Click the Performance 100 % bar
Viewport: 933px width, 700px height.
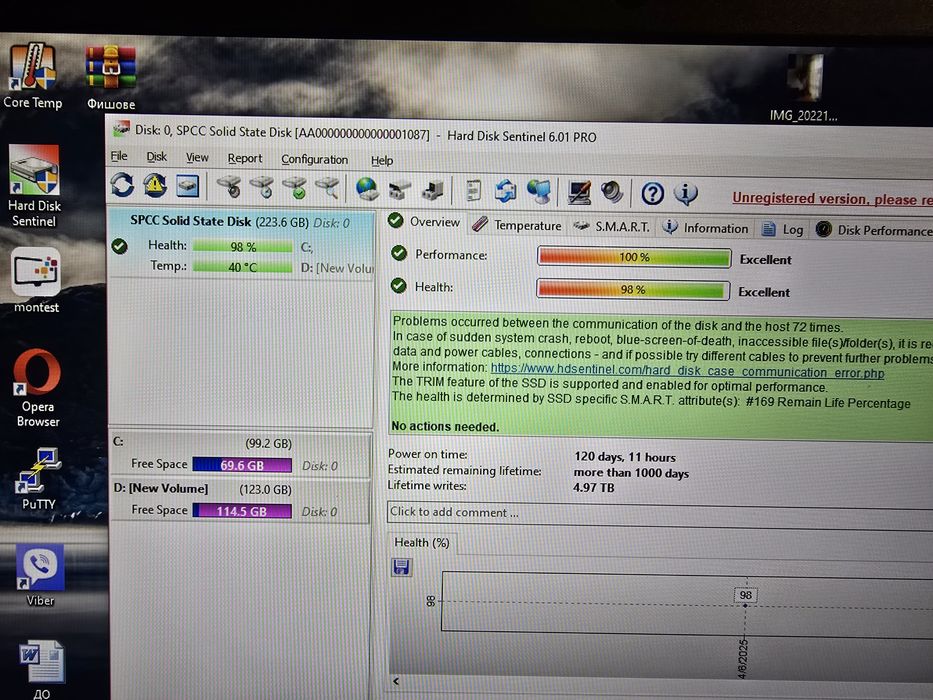(634, 257)
